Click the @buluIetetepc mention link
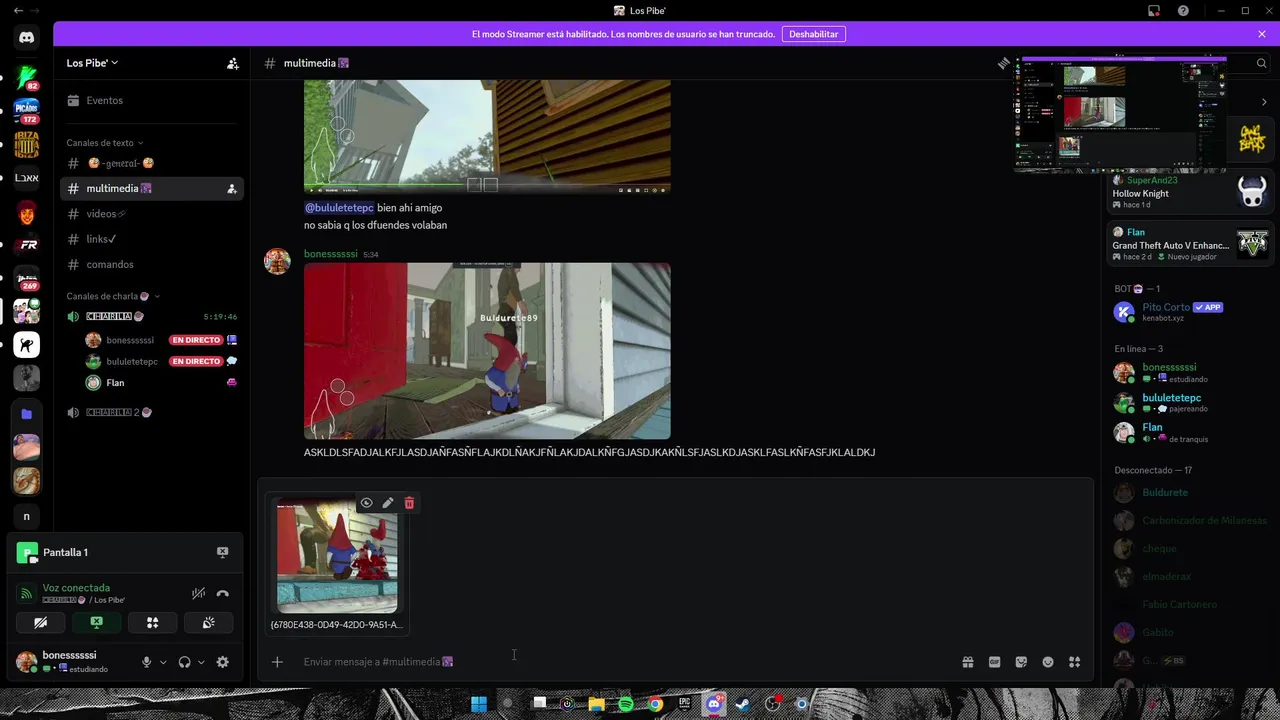The height and width of the screenshot is (720, 1280). 339,208
